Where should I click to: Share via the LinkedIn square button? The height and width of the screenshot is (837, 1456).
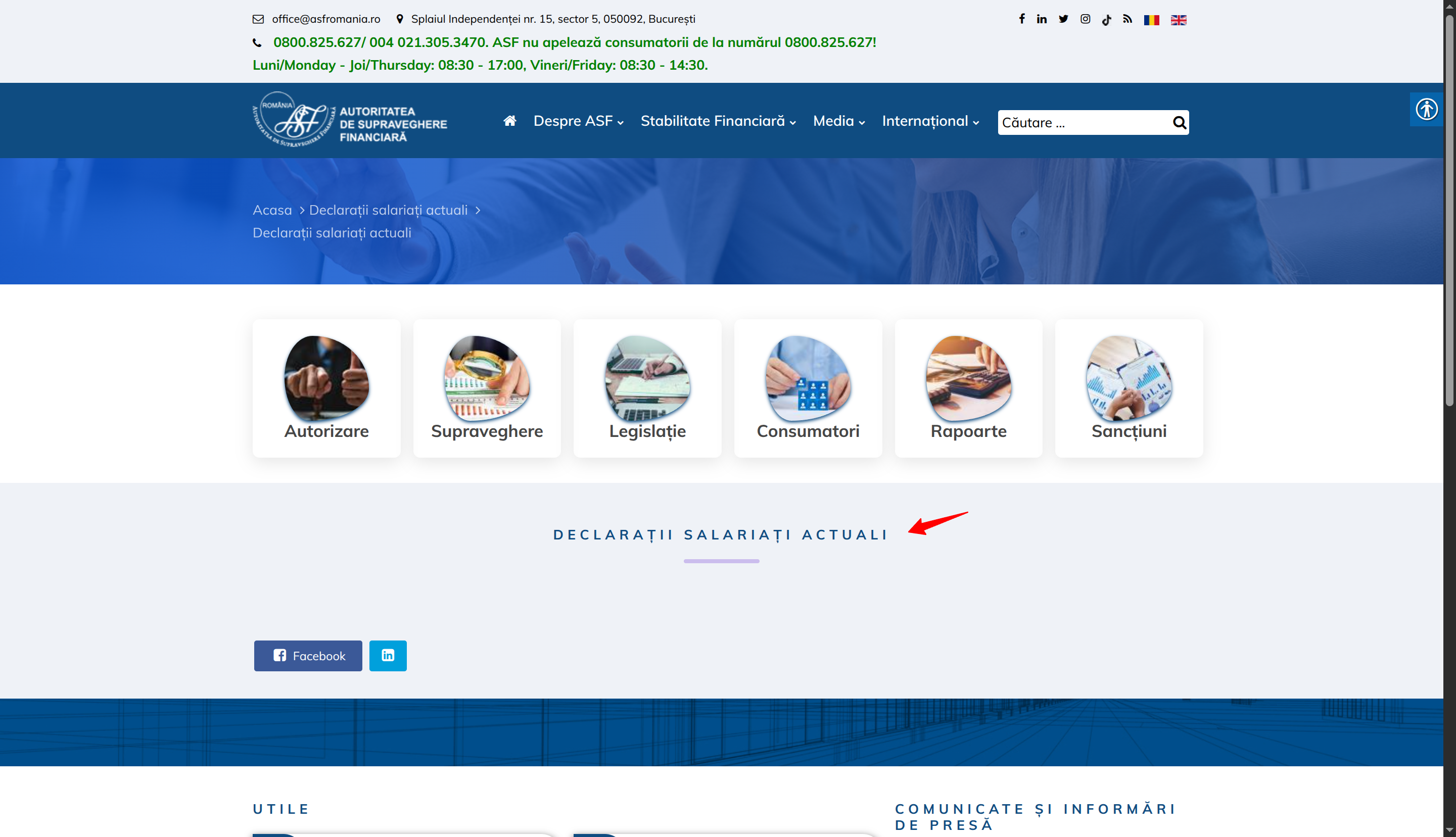click(x=388, y=656)
